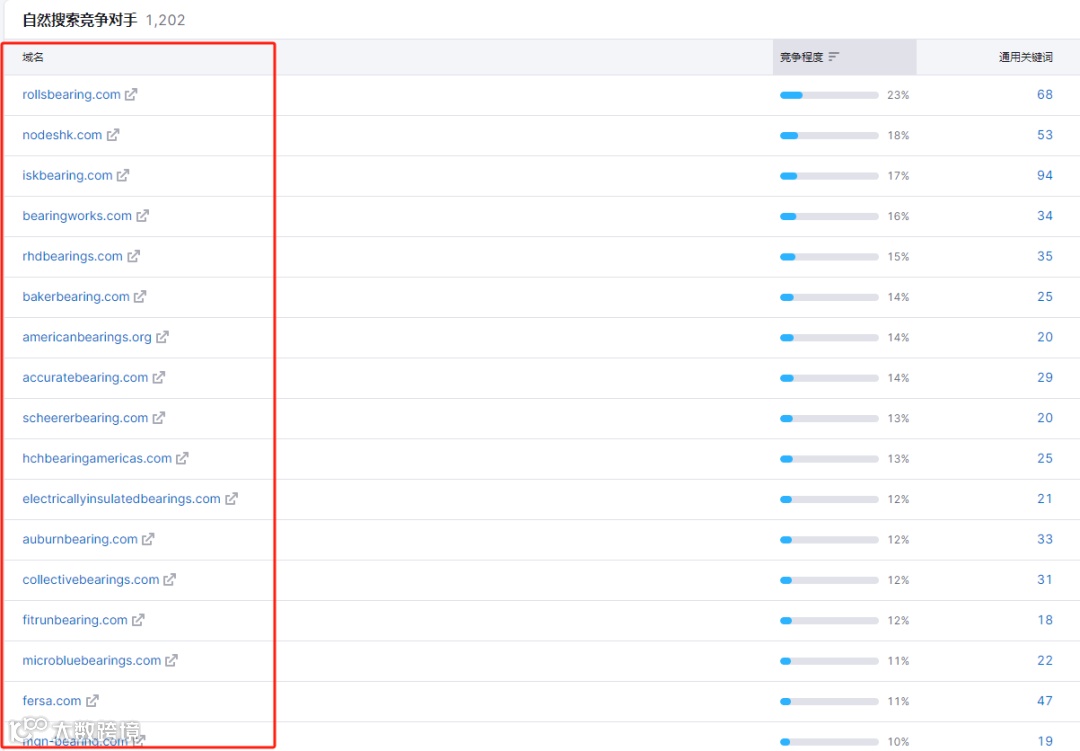This screenshot has width=1080, height=751.
Task: Open common keywords count 94 for iskbearing.com
Action: (x=1045, y=175)
